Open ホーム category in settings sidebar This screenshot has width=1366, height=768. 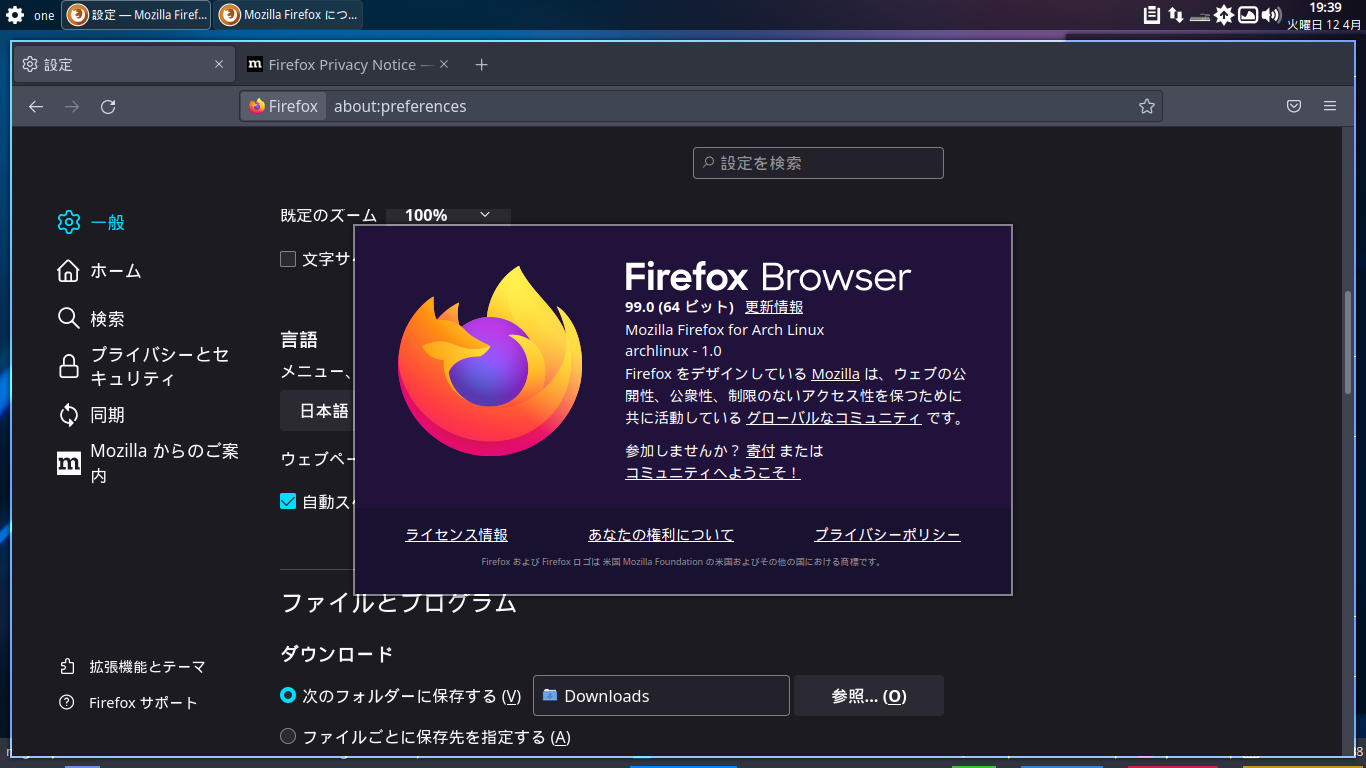[99, 271]
